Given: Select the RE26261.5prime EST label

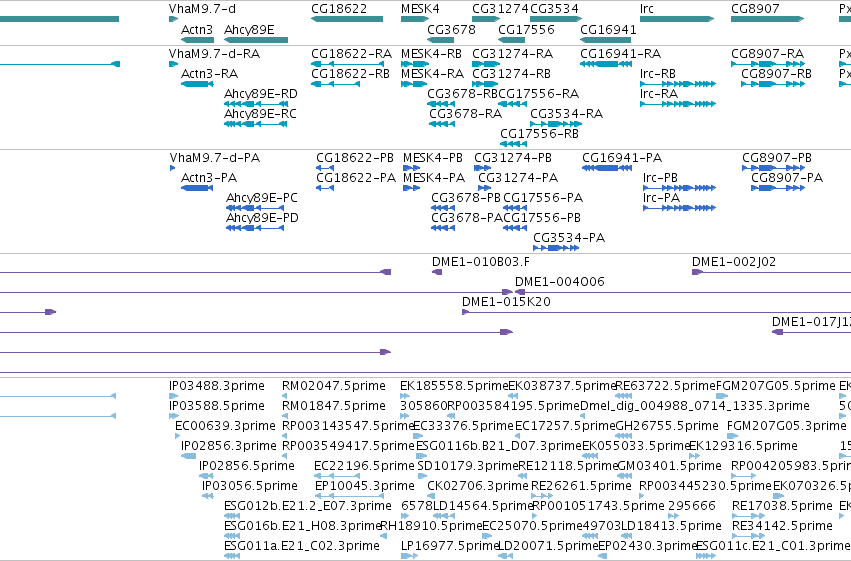Looking at the screenshot, I should [x=581, y=486].
